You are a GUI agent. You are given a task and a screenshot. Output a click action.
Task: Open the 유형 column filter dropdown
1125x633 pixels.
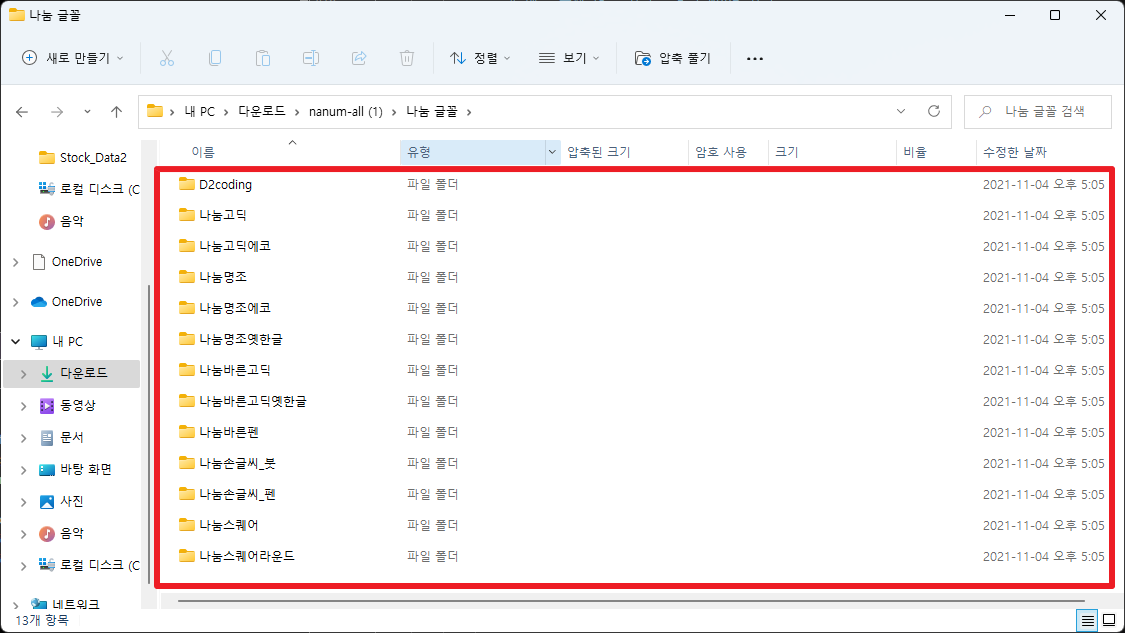point(552,152)
